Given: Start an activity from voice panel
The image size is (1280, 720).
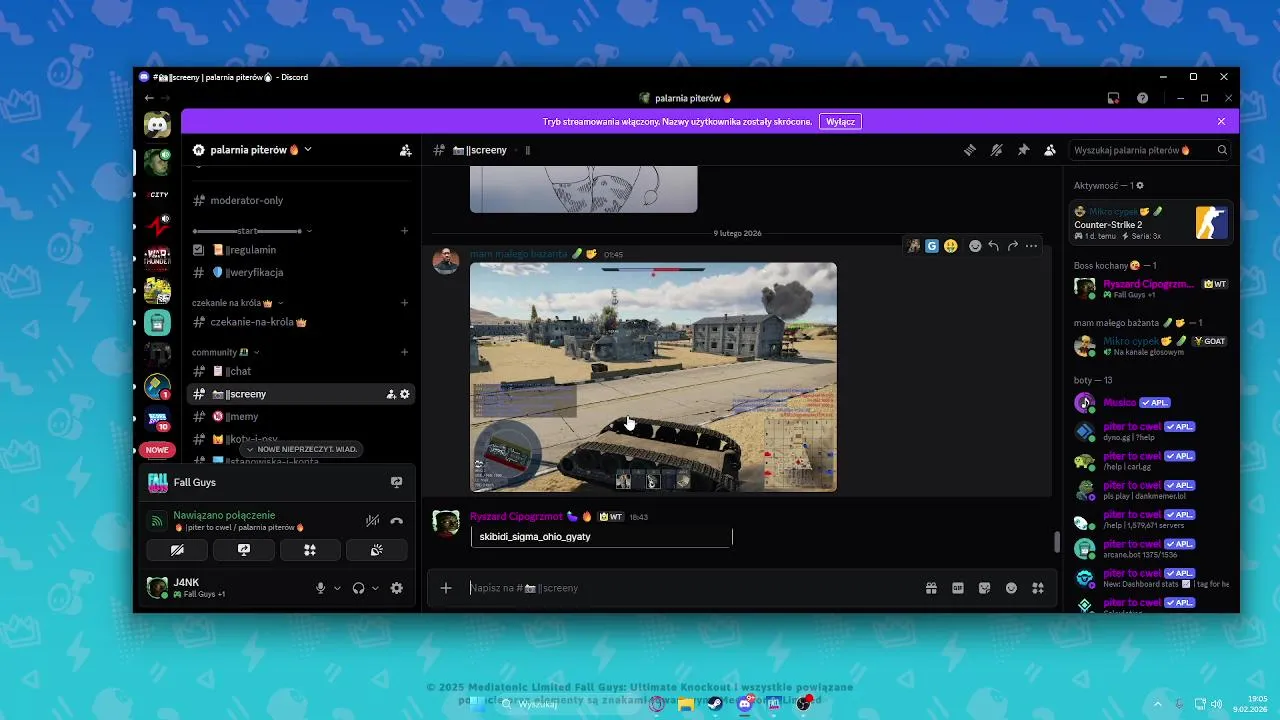Looking at the screenshot, I should click(310, 550).
